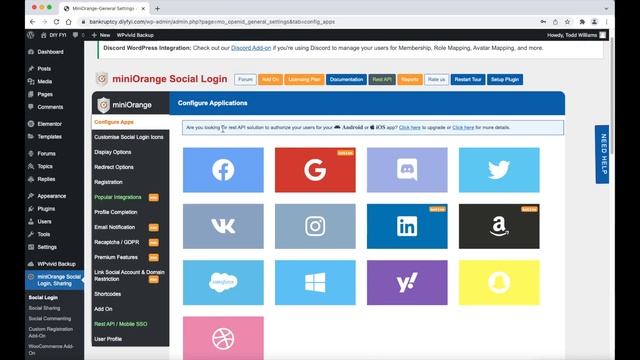Screen dimensions: 640x360
Task: Open the Discord app configuration tile
Action: [x=407, y=170]
